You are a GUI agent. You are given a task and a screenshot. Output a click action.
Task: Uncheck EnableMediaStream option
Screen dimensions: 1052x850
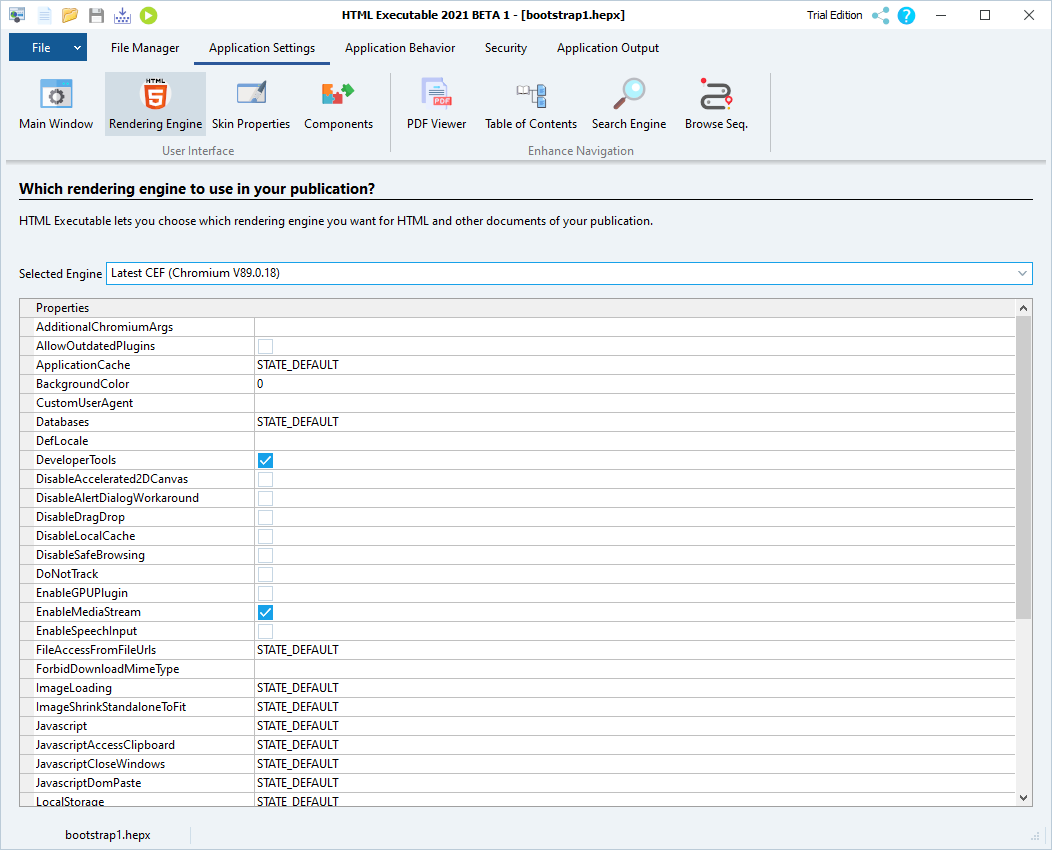point(265,611)
